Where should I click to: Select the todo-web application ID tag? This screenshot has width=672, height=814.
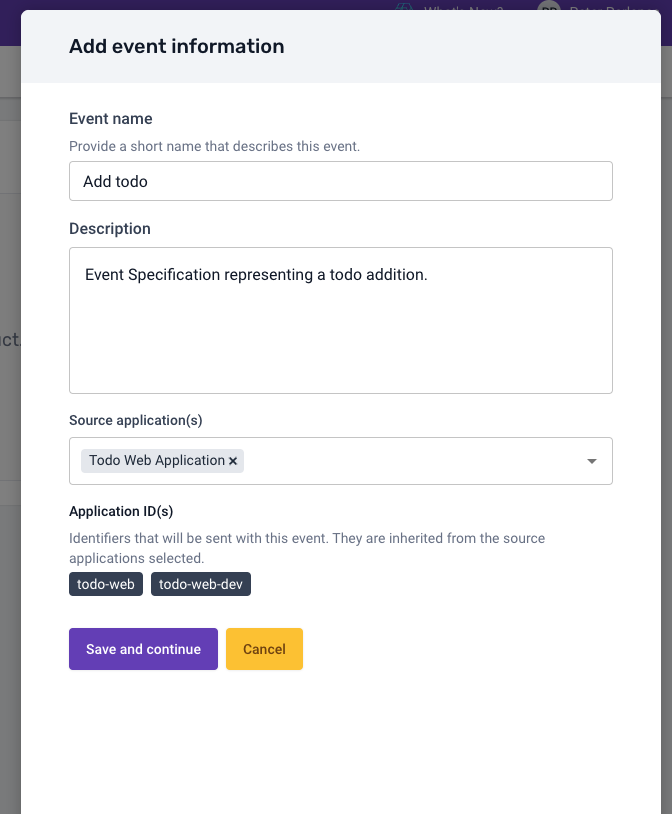point(106,584)
